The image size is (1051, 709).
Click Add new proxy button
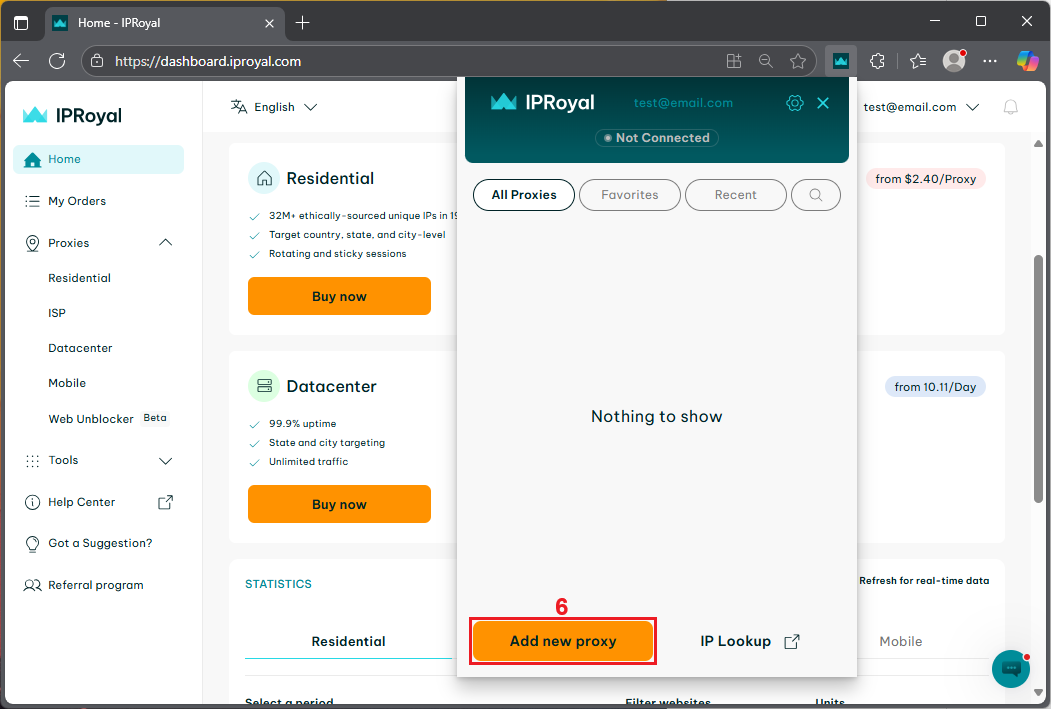563,641
